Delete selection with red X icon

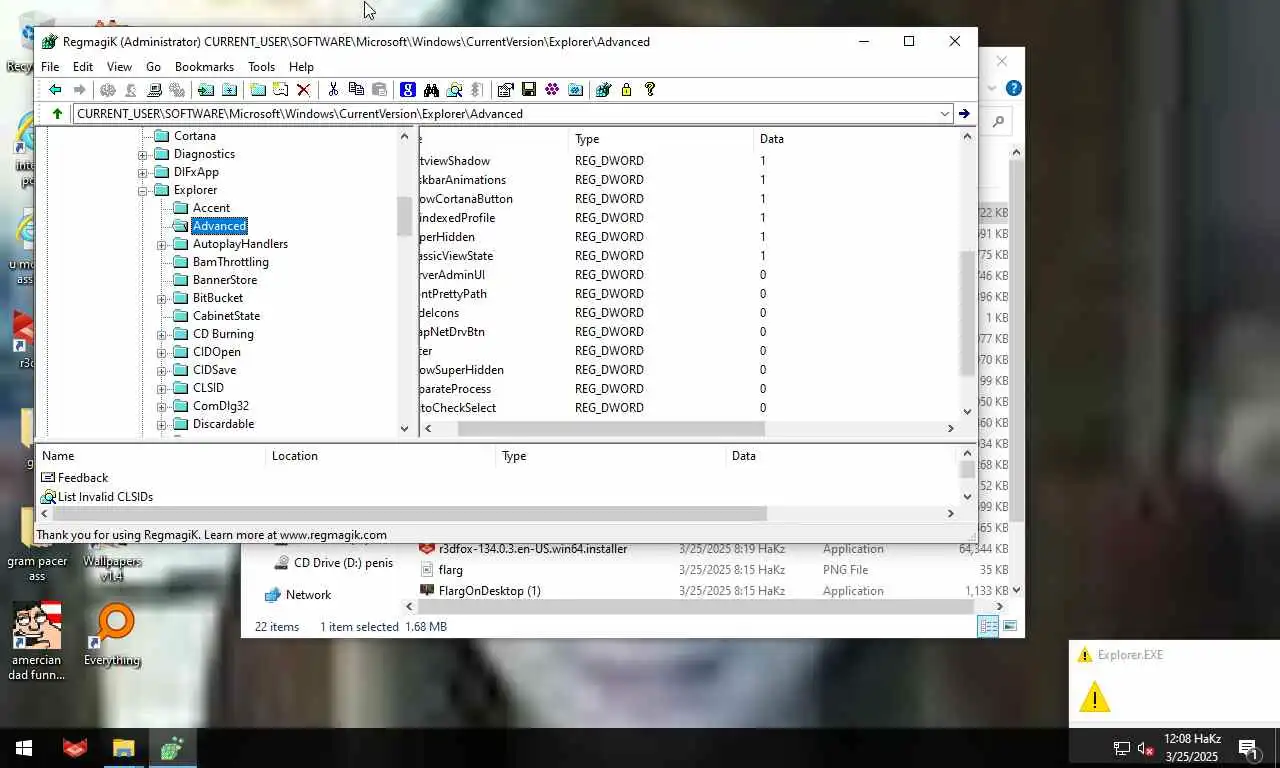coord(304,90)
